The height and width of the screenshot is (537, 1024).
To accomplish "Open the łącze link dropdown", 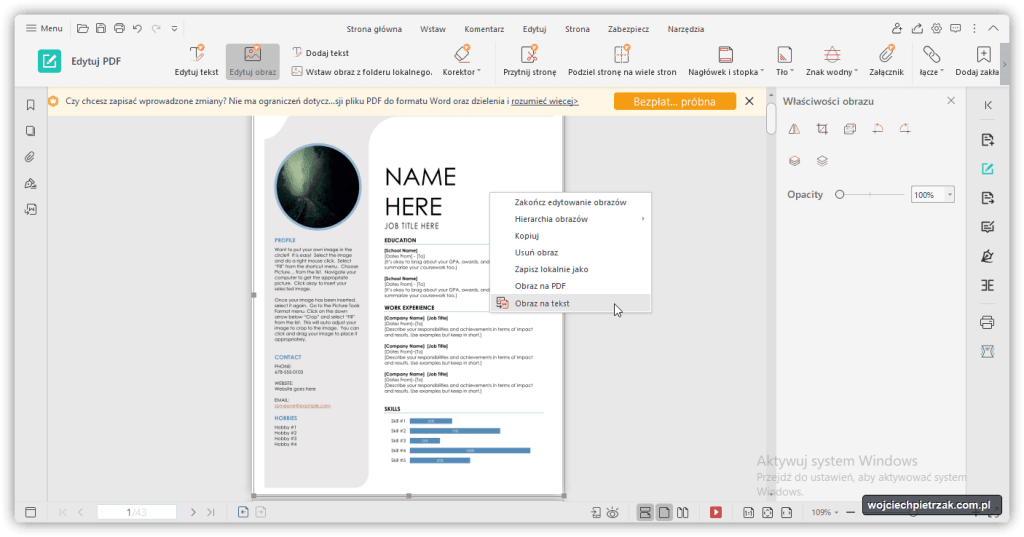I will [932, 61].
